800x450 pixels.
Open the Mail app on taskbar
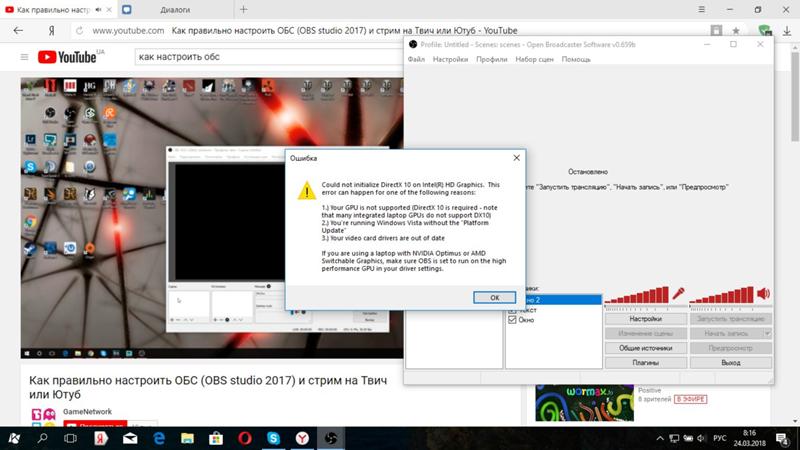130,438
